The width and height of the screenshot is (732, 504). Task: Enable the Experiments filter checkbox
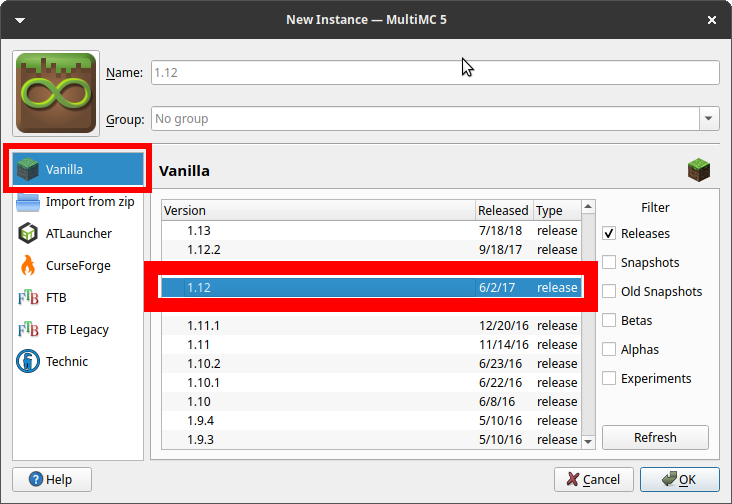[x=609, y=378]
